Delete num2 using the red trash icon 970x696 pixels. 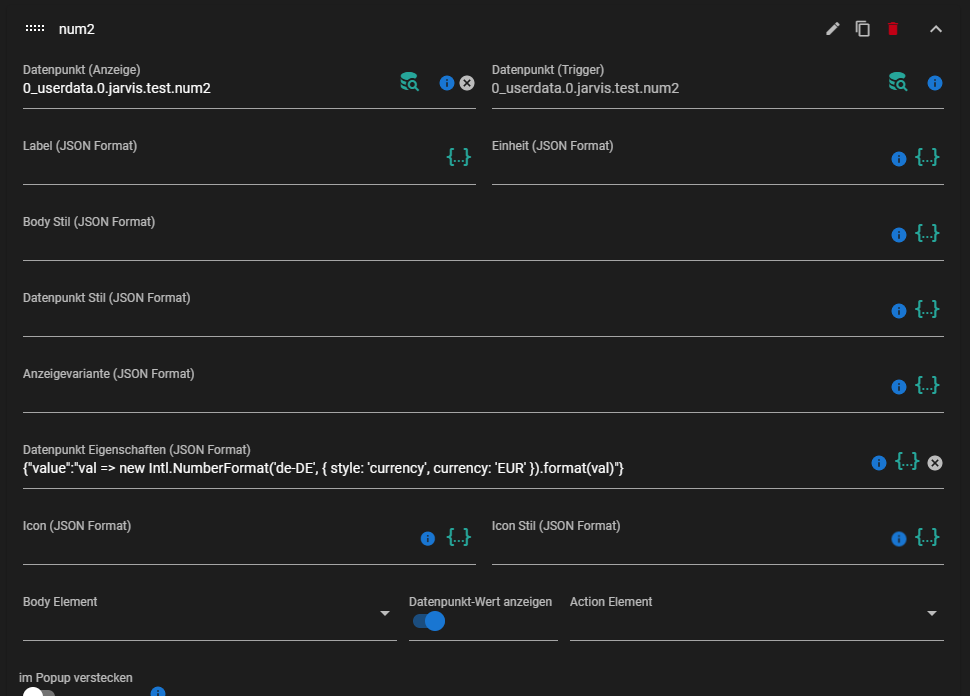pos(893,29)
